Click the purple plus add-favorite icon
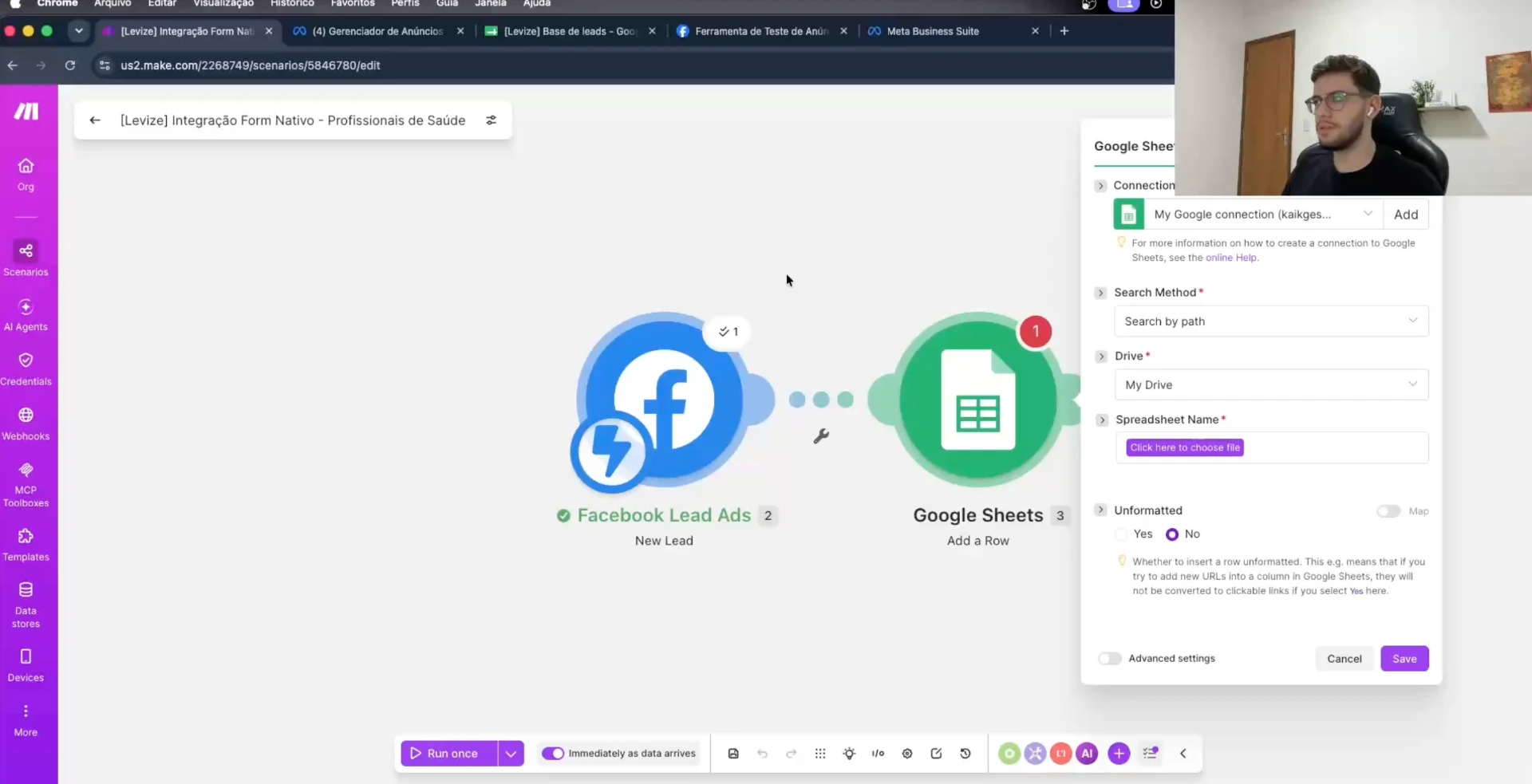Screen dimensions: 1532x784 [x=1119, y=754]
